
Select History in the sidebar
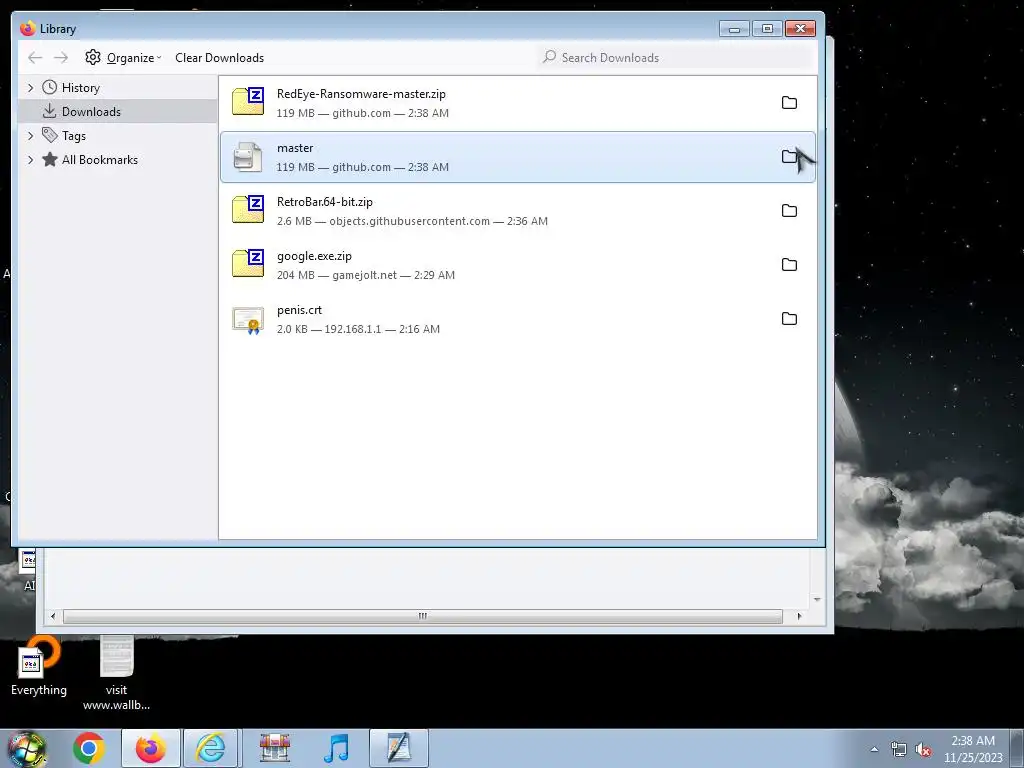(x=118, y=88)
